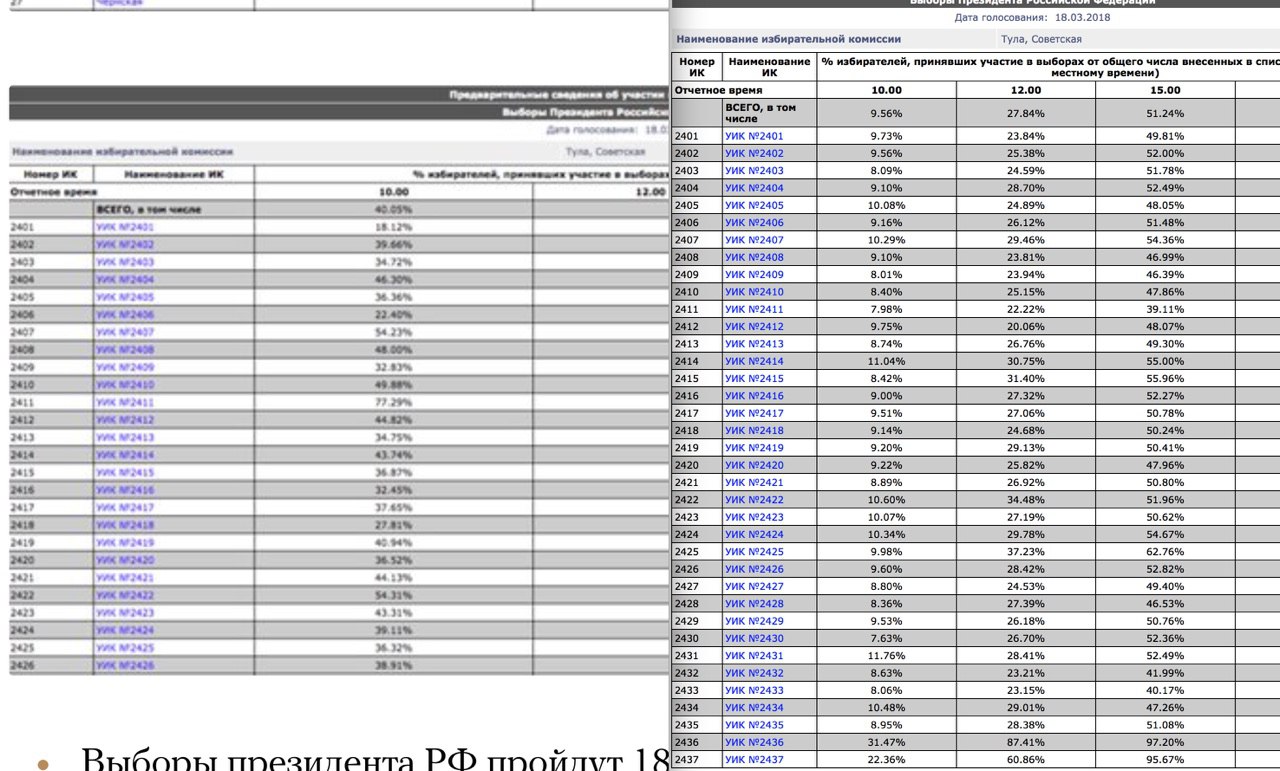Open УИК №2419 link beside 9.20%

point(754,448)
